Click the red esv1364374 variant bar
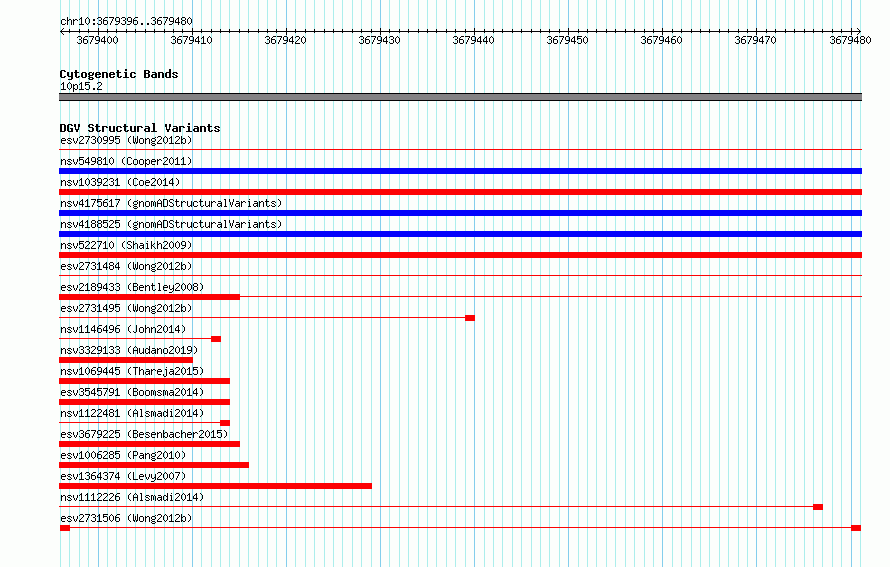Viewport: 890px width, 567px height. coord(216,486)
